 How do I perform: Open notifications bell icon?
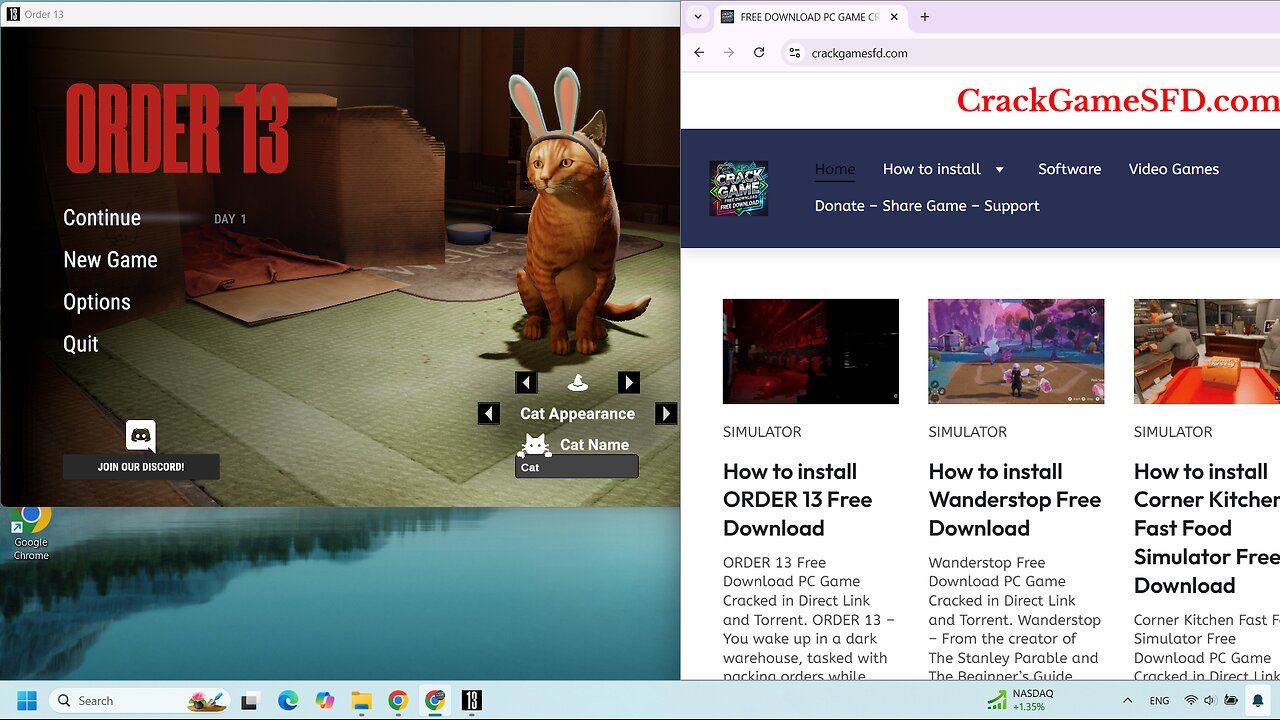click(x=1258, y=701)
